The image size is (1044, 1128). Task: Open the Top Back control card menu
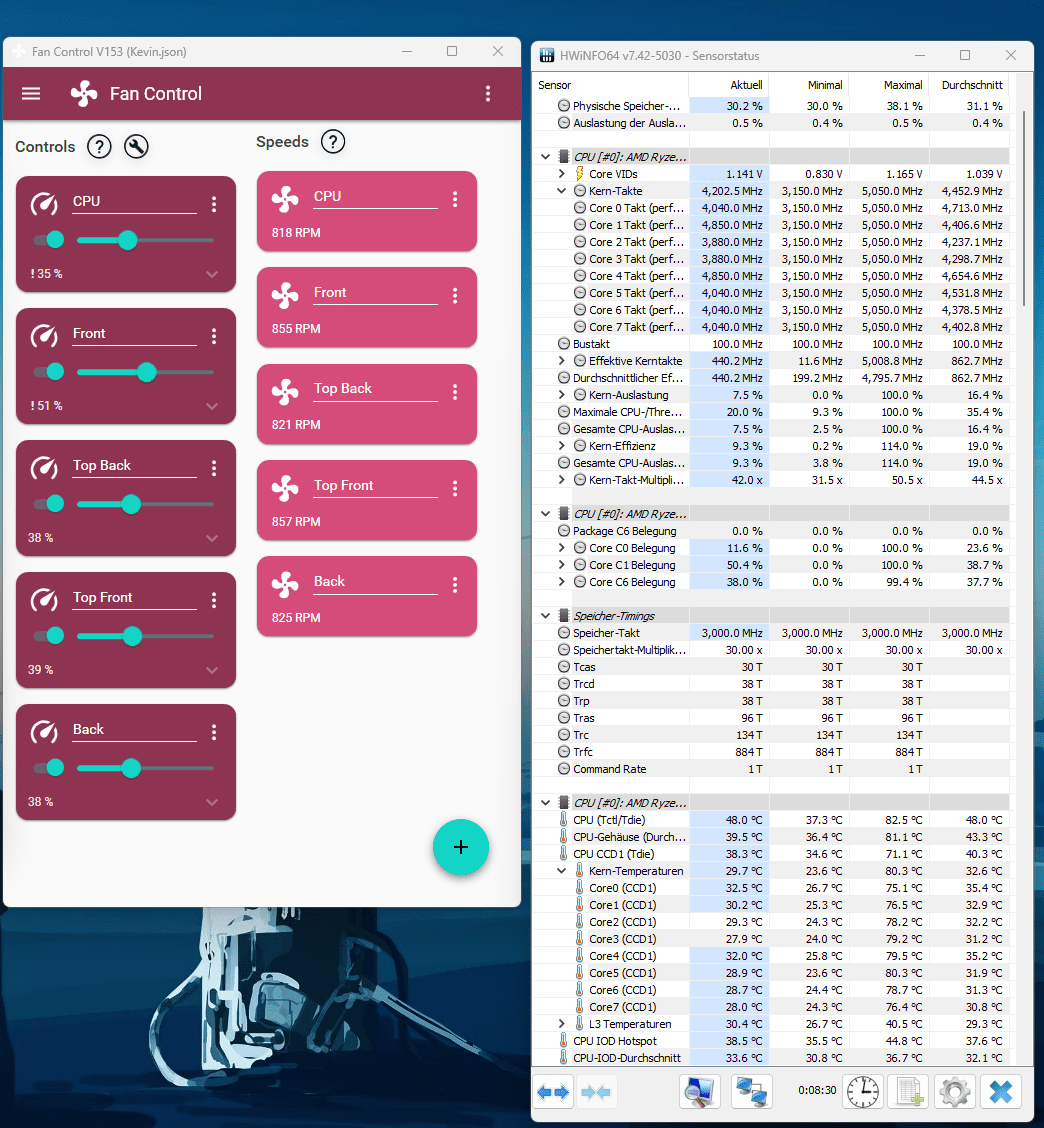[x=214, y=468]
